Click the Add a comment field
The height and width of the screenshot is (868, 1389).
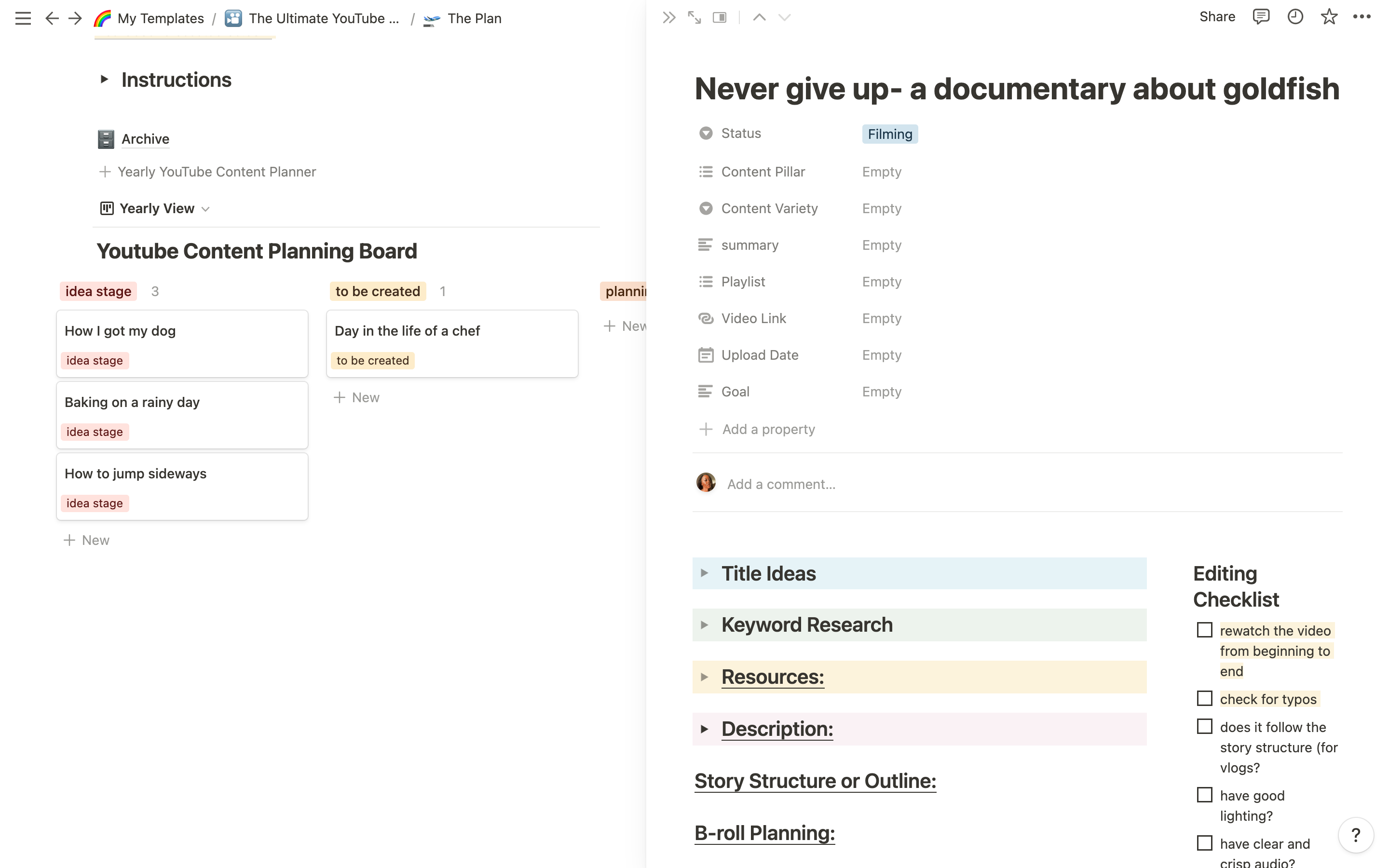click(x=782, y=483)
